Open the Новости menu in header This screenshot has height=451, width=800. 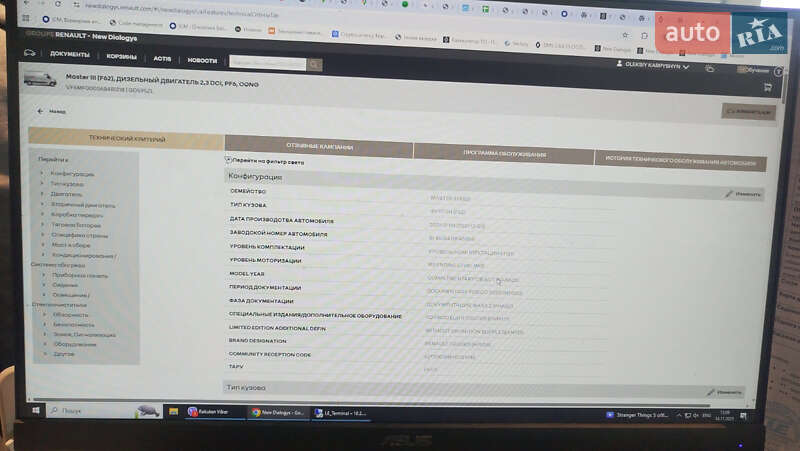202,60
